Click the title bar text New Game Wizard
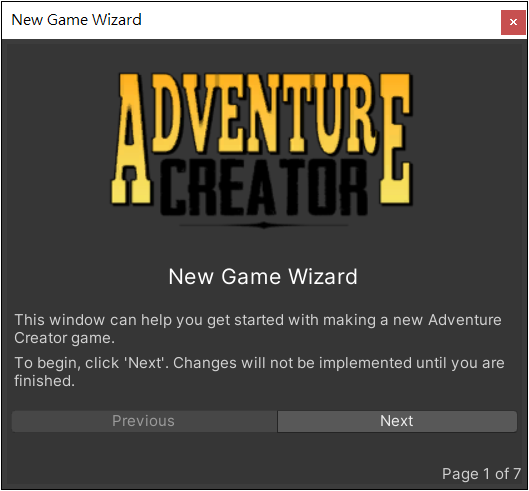Viewport: 529px width, 491px height. [77, 20]
